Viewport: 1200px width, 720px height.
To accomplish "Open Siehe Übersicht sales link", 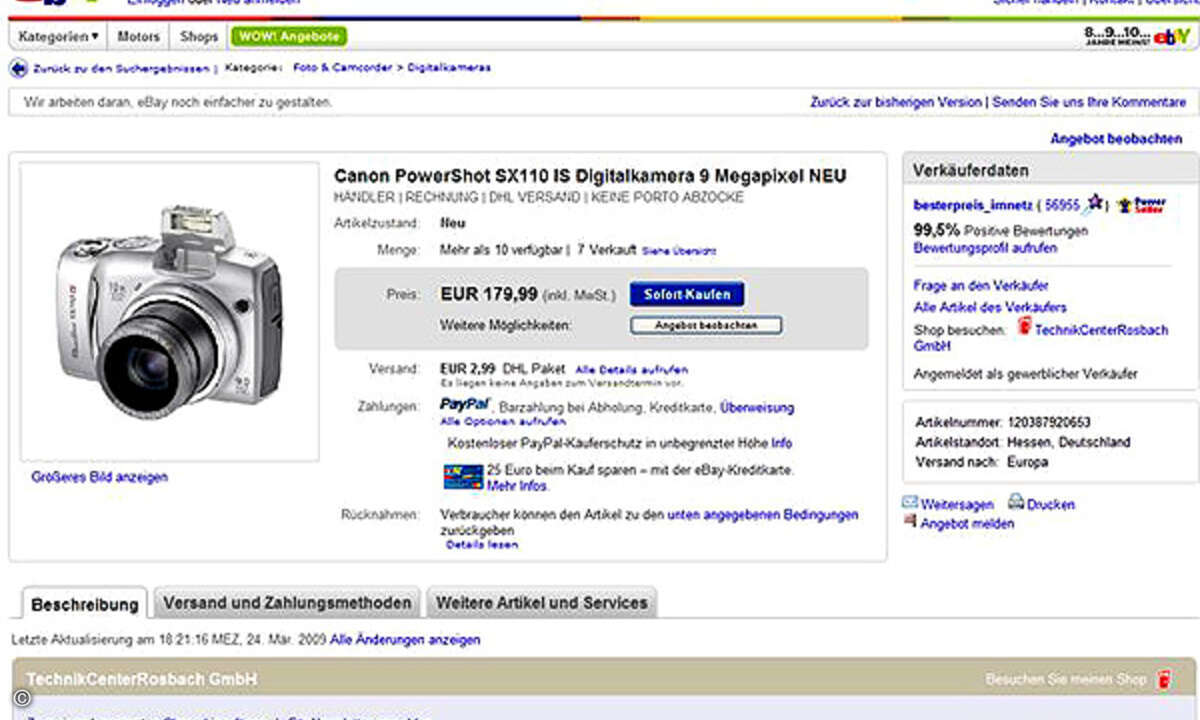I will (x=679, y=251).
